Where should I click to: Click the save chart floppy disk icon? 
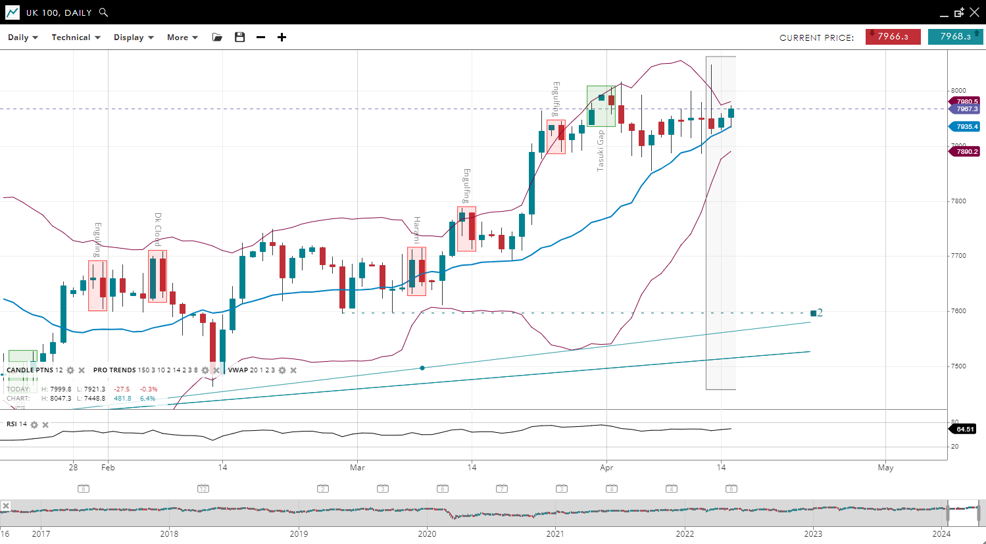pos(240,37)
